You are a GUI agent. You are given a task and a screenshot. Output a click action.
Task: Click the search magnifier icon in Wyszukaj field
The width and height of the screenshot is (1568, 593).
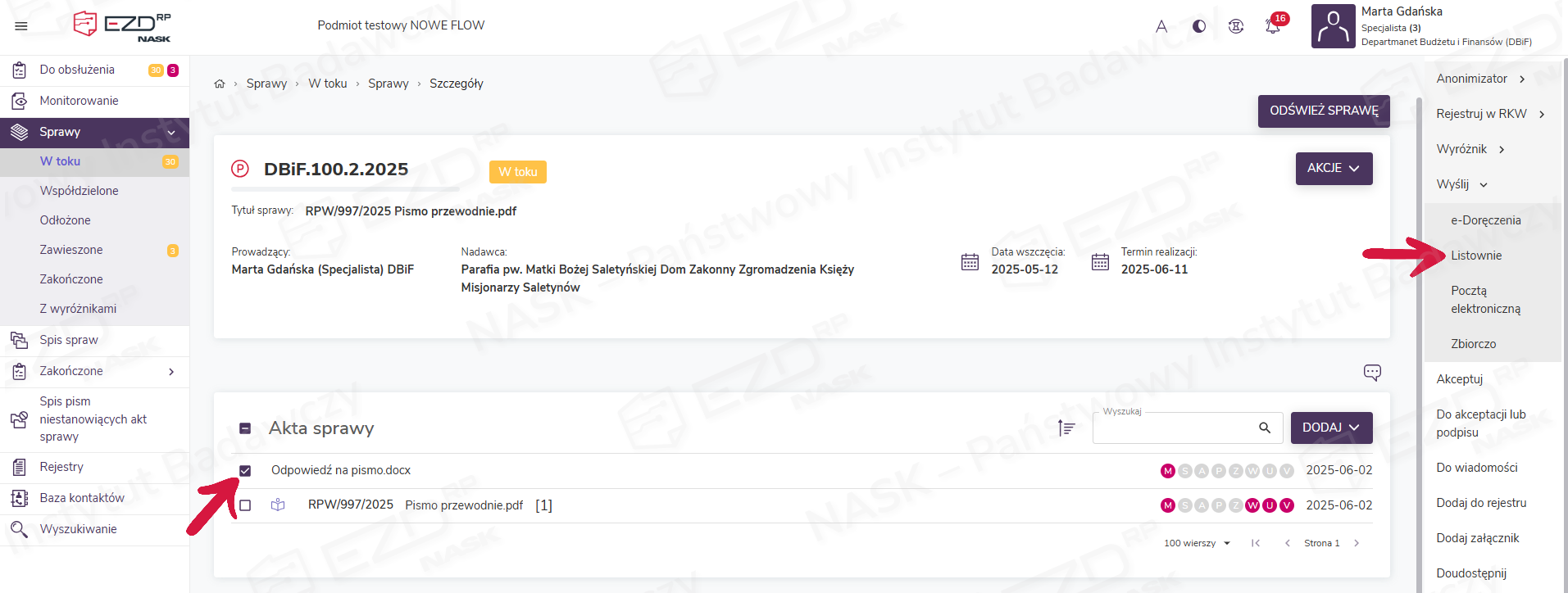pos(1265,428)
